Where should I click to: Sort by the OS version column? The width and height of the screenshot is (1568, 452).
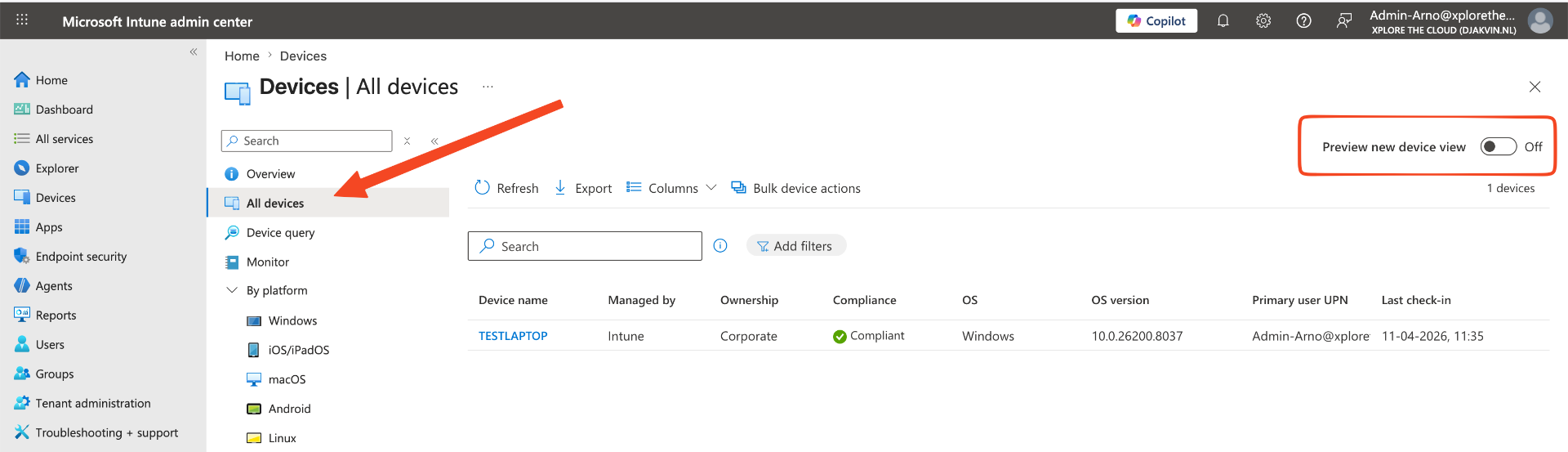(x=1120, y=300)
